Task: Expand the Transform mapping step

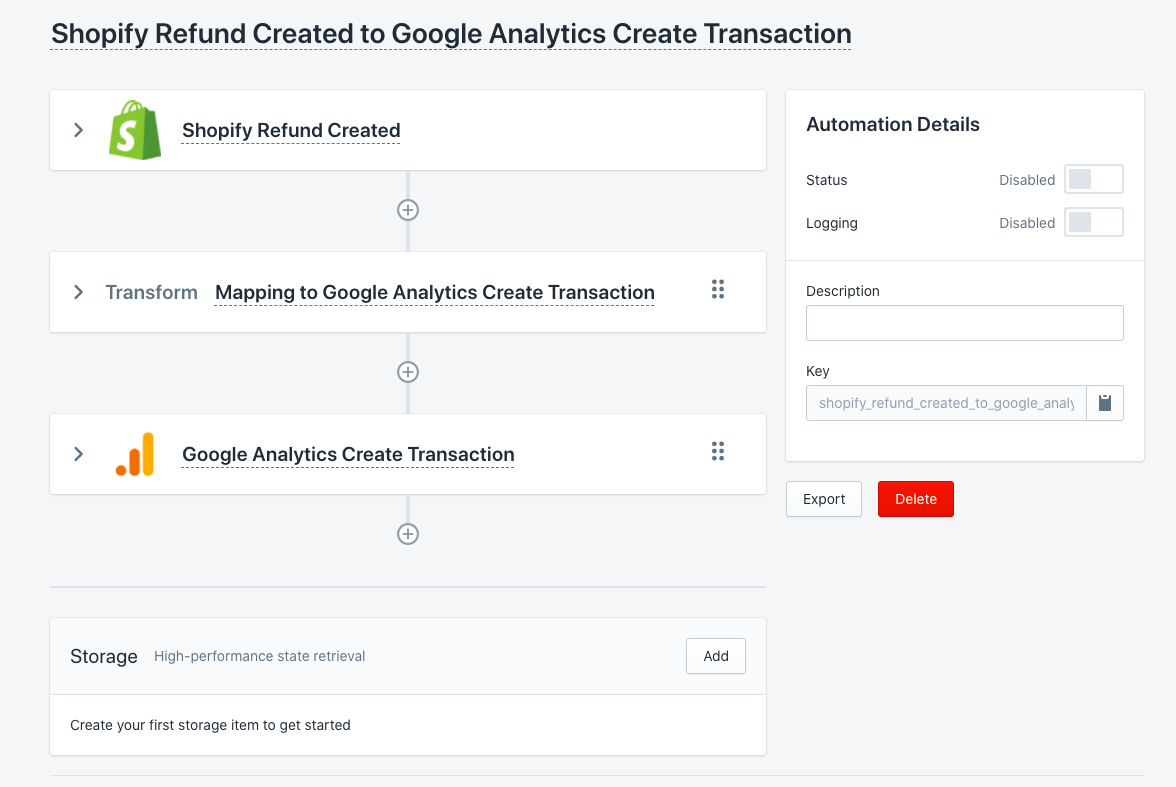Action: click(79, 292)
